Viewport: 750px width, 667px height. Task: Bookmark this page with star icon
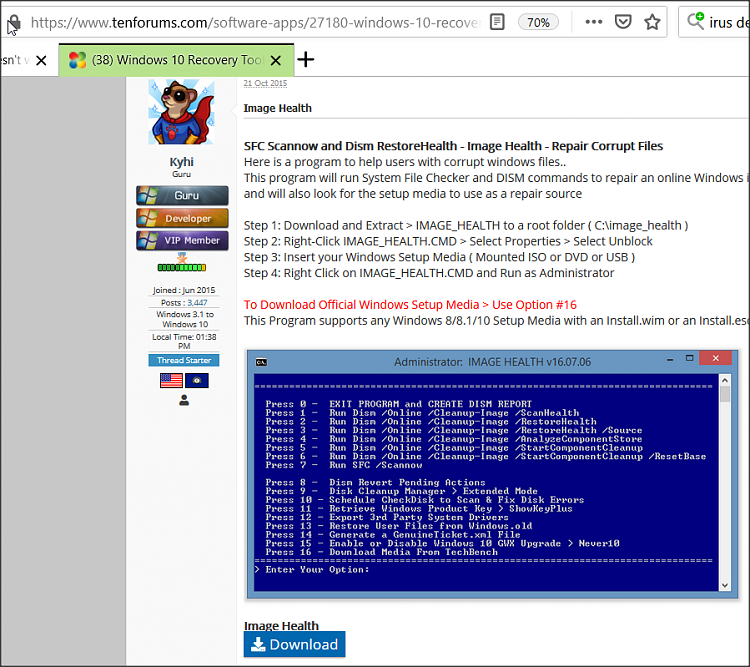tap(652, 22)
